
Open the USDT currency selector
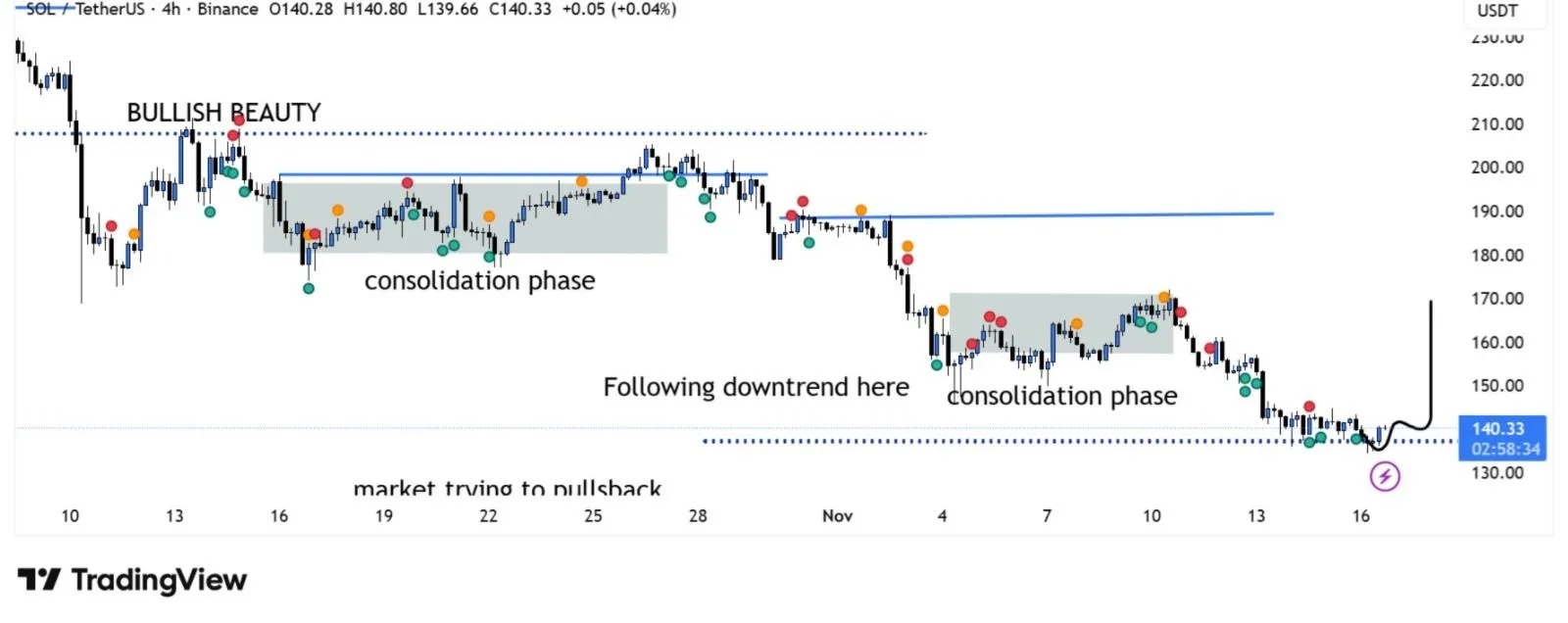[1496, 11]
